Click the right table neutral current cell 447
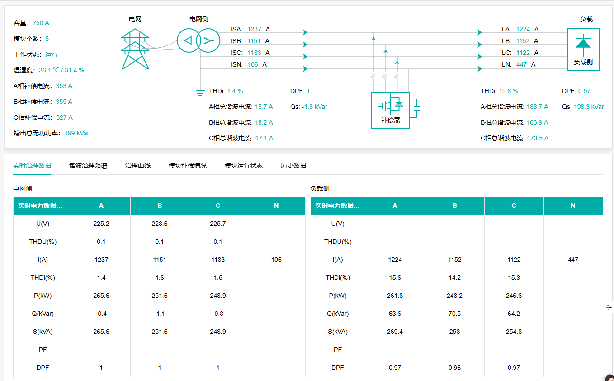614x381 pixels. 573,260
